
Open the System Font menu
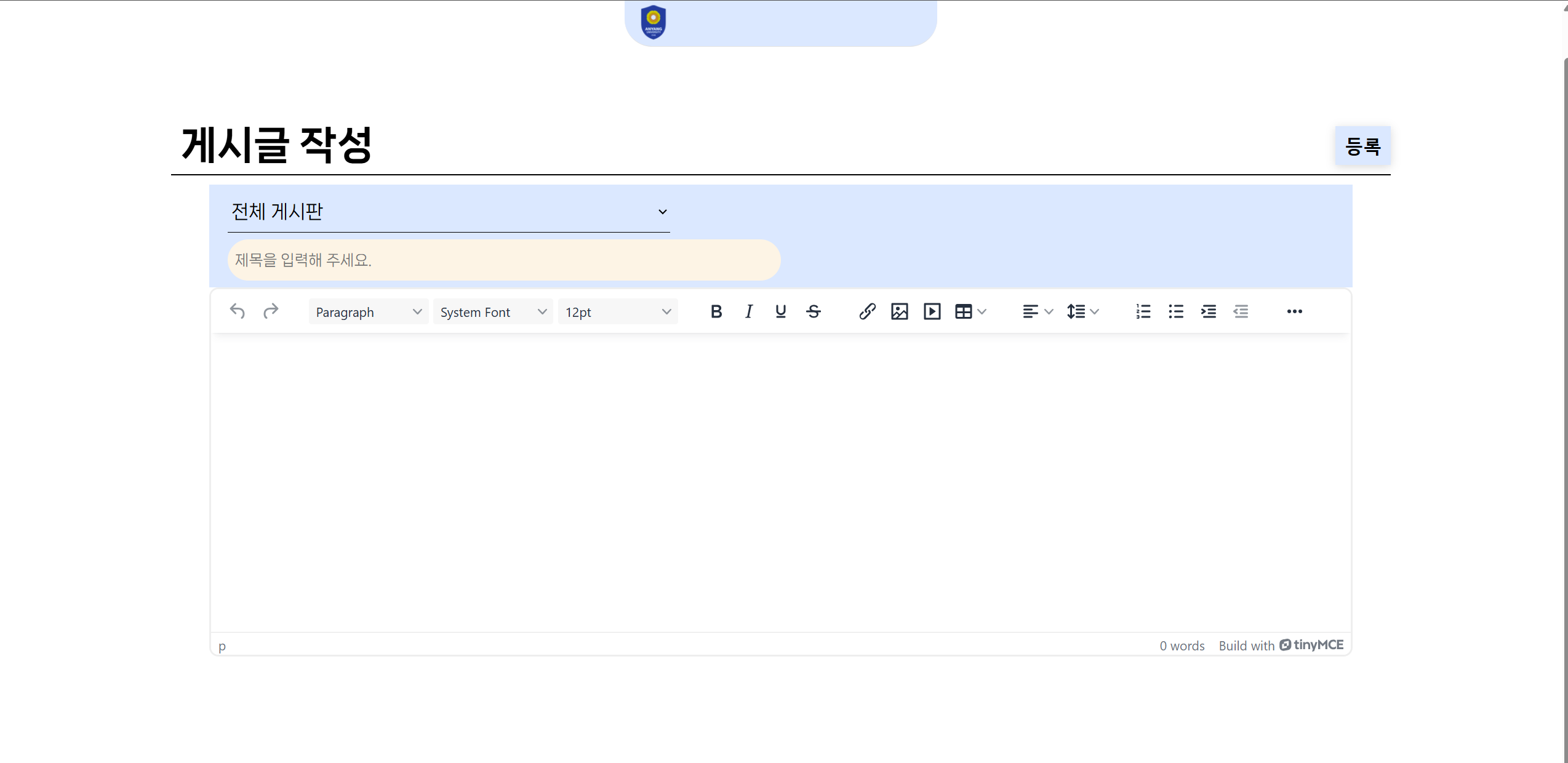click(x=492, y=312)
